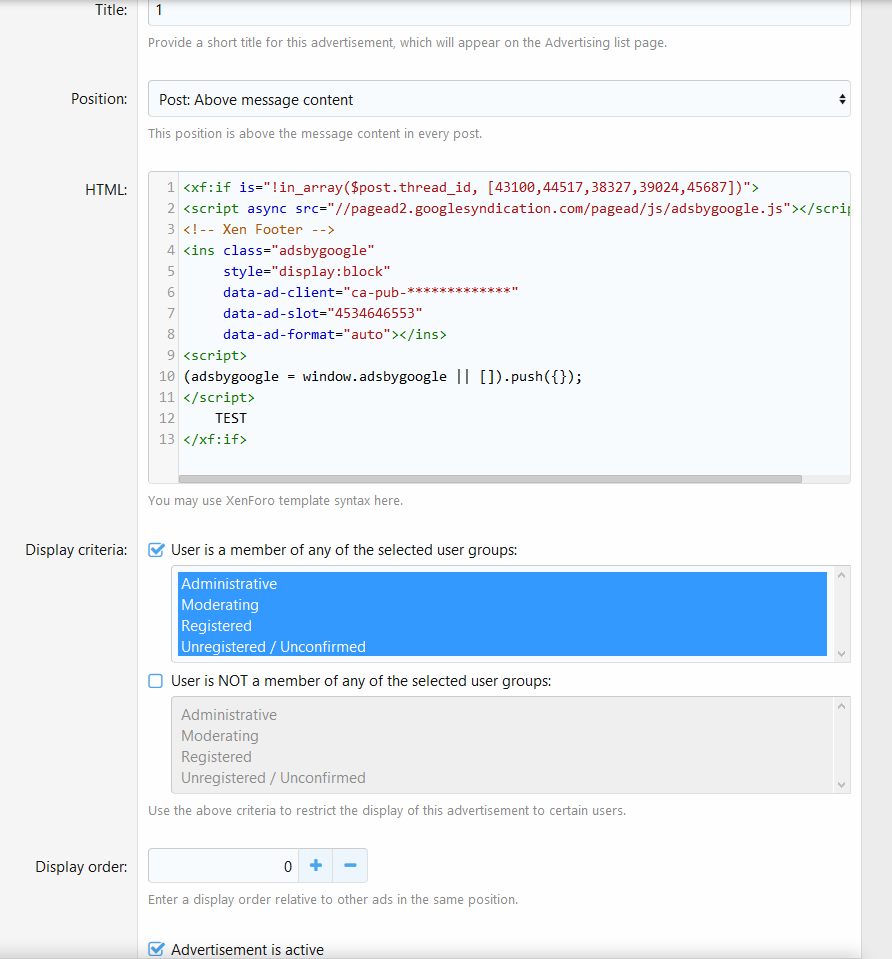Click the style="display:block" code line

[307, 271]
